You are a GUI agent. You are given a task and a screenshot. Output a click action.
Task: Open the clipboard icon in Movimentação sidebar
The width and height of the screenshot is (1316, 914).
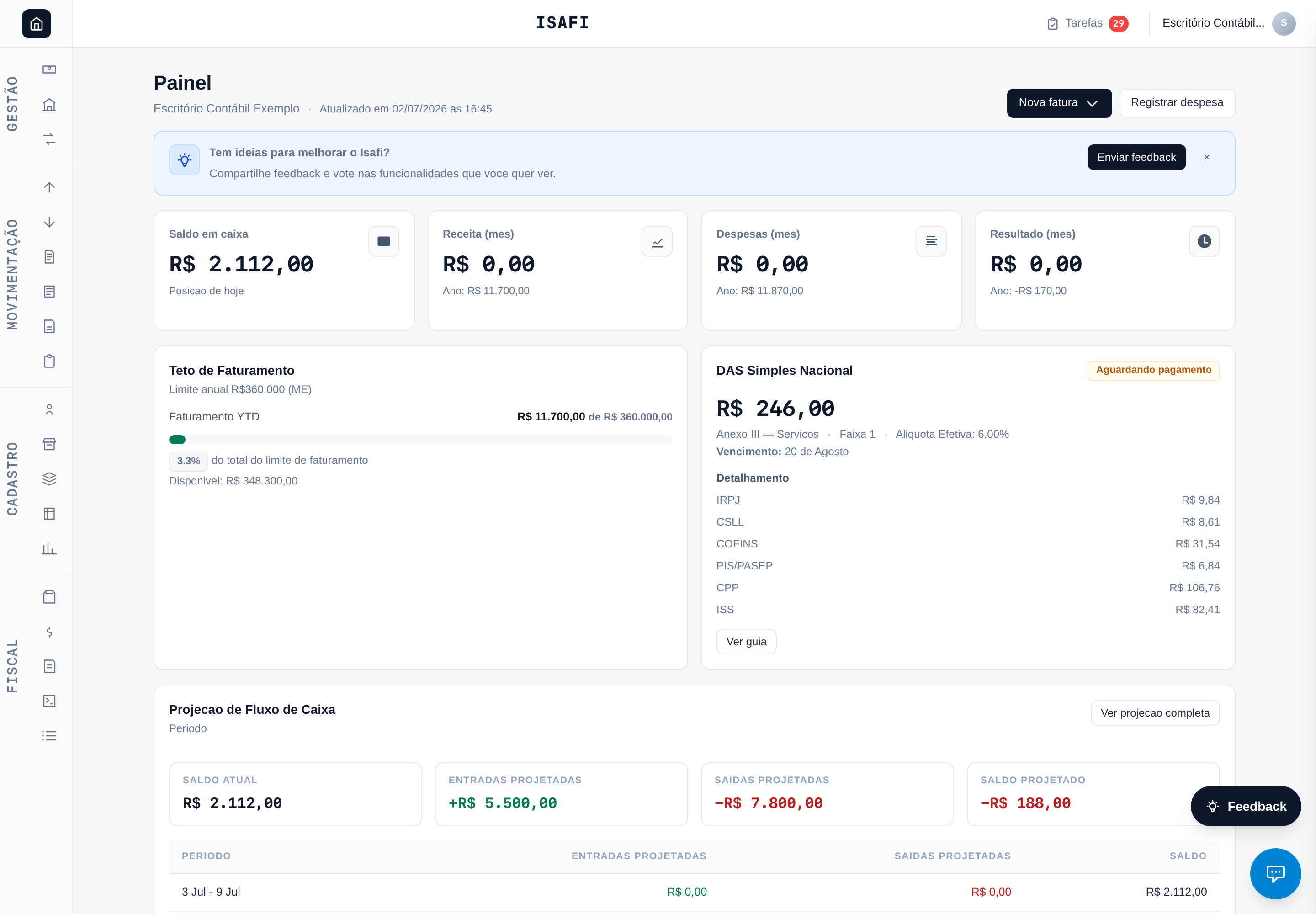(49, 361)
